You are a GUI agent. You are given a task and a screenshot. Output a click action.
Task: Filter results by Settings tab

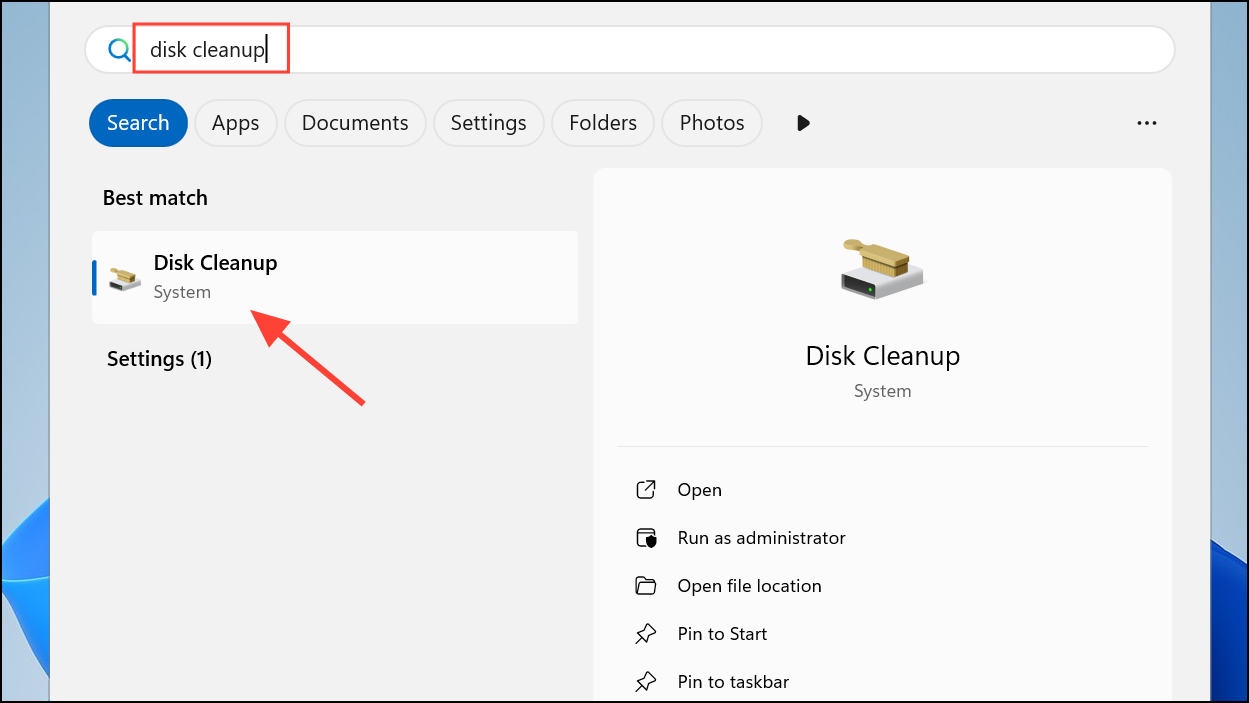click(488, 123)
